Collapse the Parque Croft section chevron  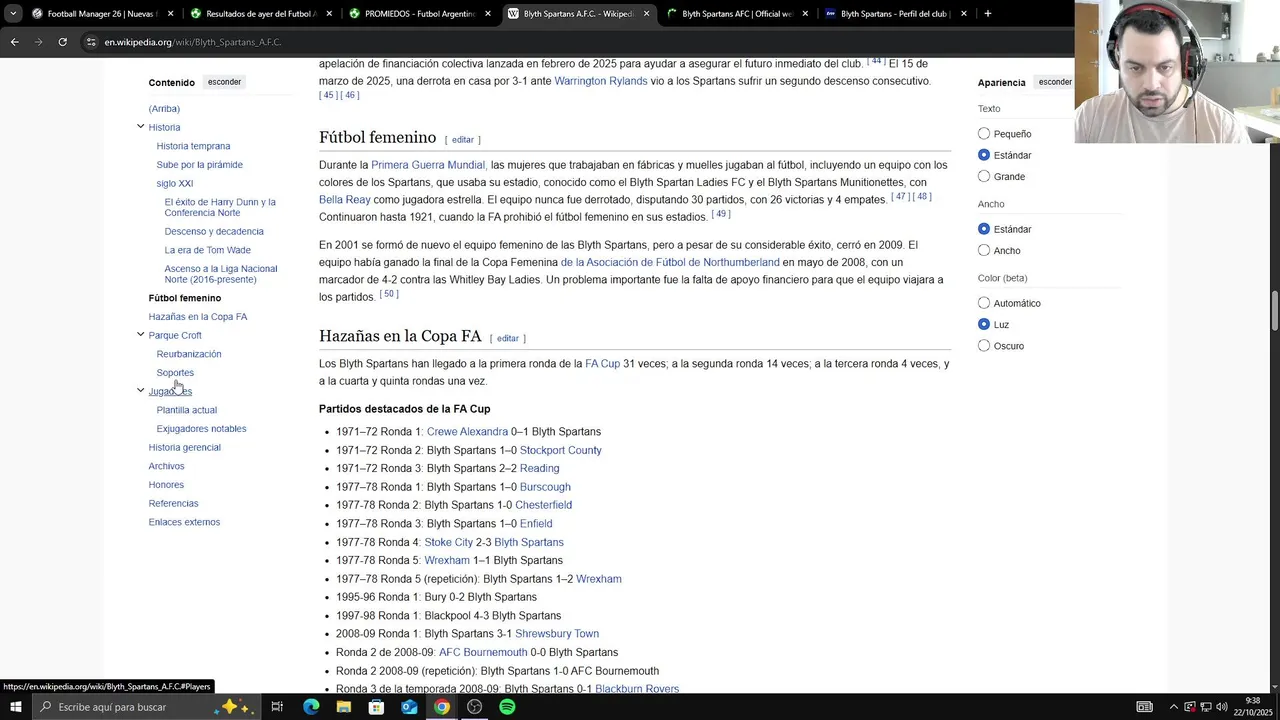coord(140,334)
